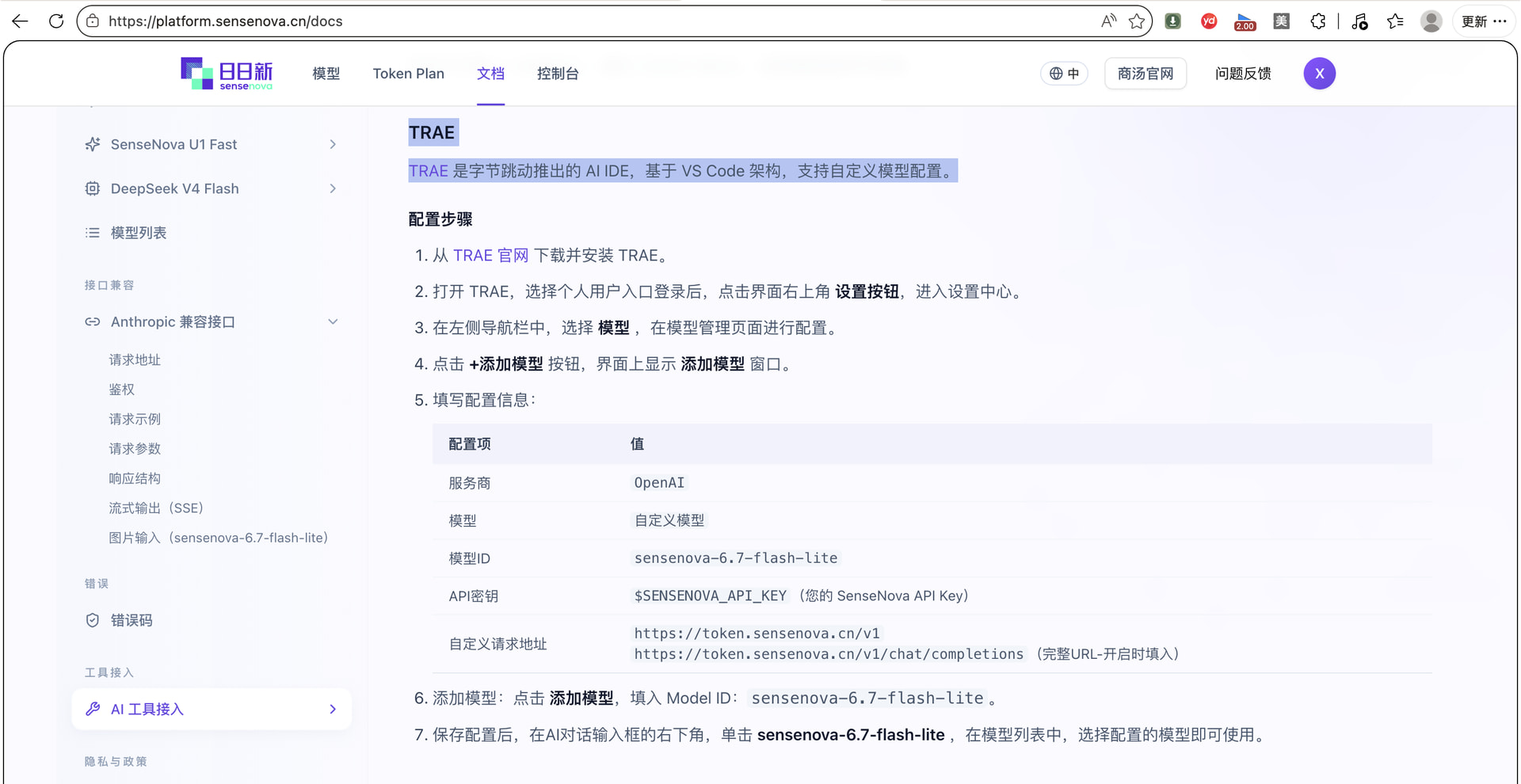Expand the SenseNova U1 Fast chevron
This screenshot has width=1521, height=784.
click(333, 144)
